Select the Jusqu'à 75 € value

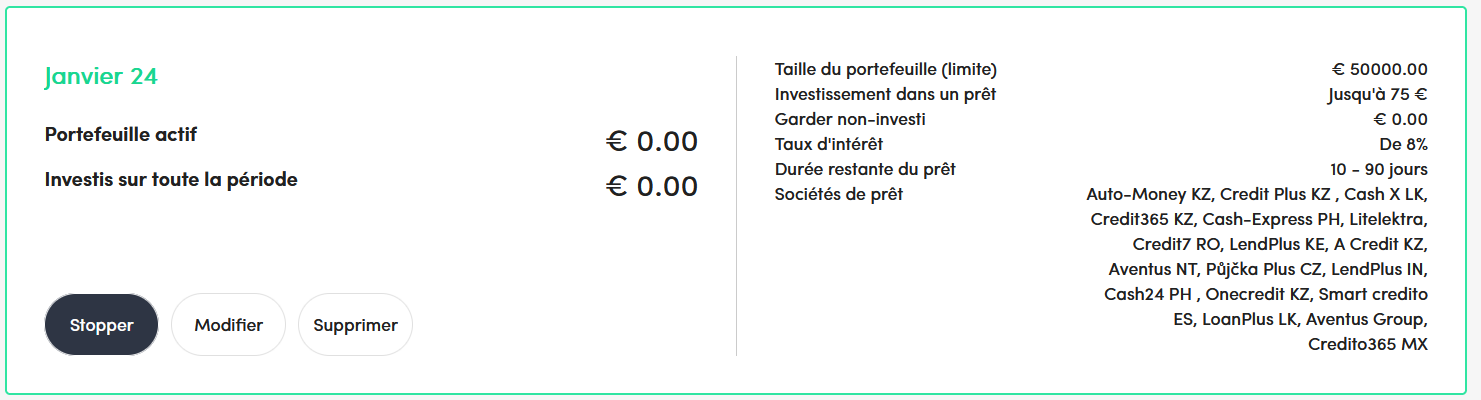point(1377,95)
